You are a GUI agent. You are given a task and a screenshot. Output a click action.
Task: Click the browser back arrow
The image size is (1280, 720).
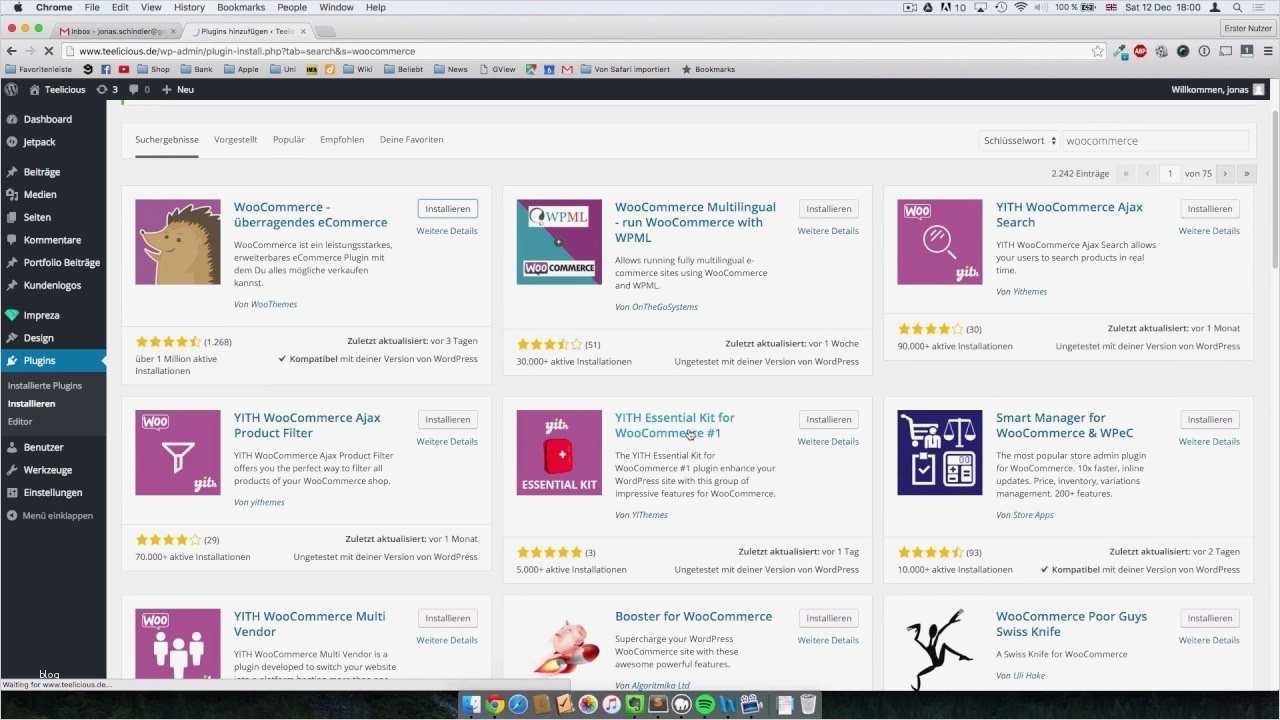(12, 51)
